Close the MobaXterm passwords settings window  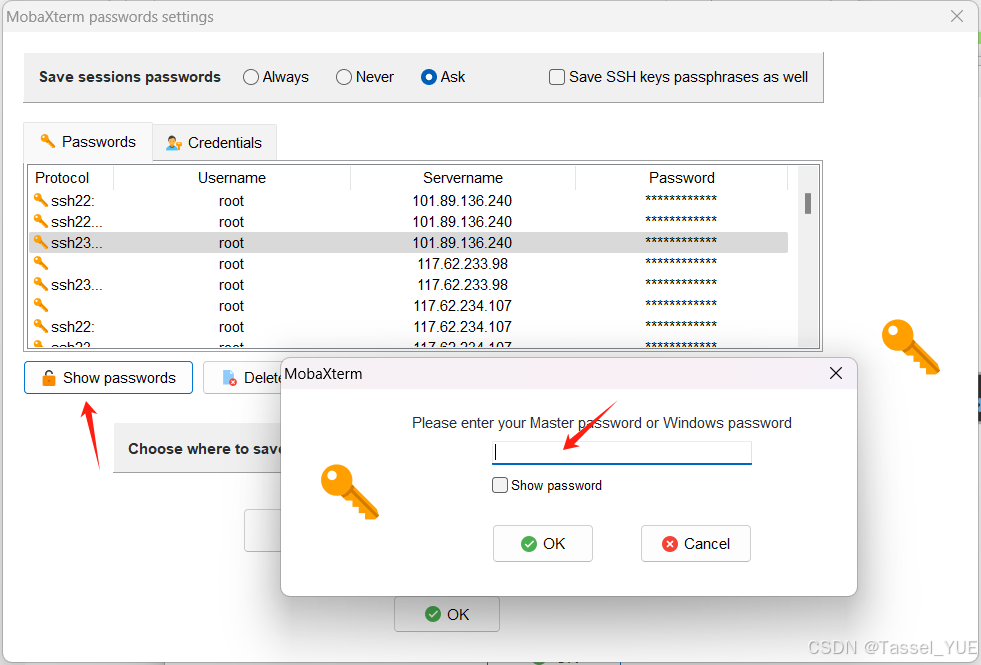pyautogui.click(x=957, y=16)
